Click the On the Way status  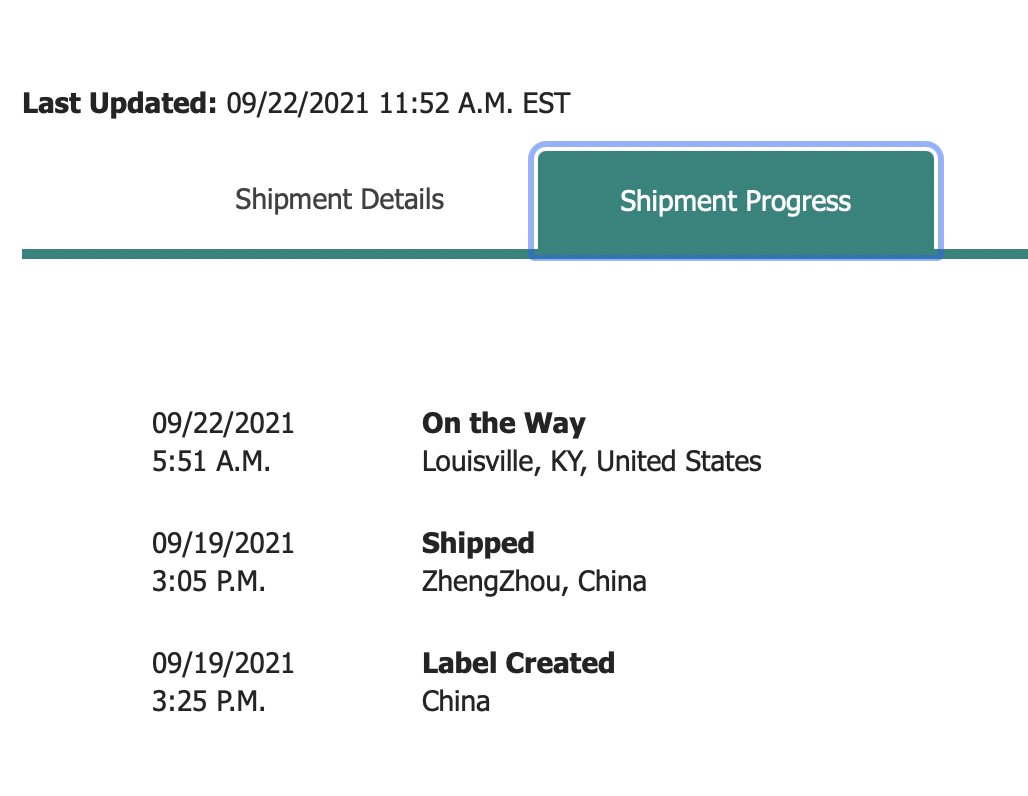[x=503, y=423]
